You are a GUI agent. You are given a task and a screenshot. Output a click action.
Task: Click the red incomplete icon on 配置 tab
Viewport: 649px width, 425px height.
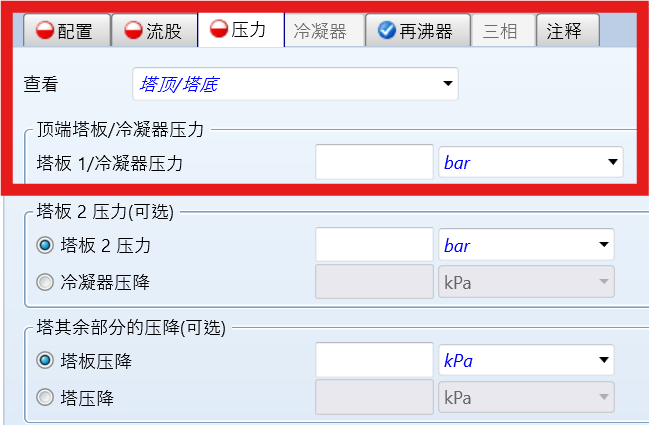[43, 31]
